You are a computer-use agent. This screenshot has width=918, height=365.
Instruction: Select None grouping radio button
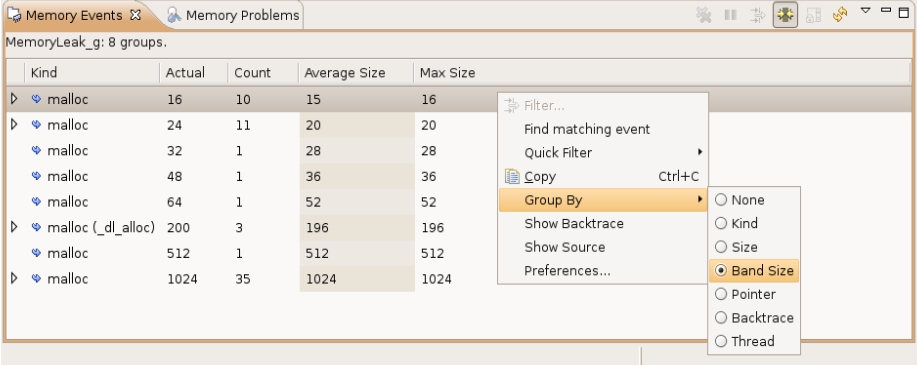[721, 200]
